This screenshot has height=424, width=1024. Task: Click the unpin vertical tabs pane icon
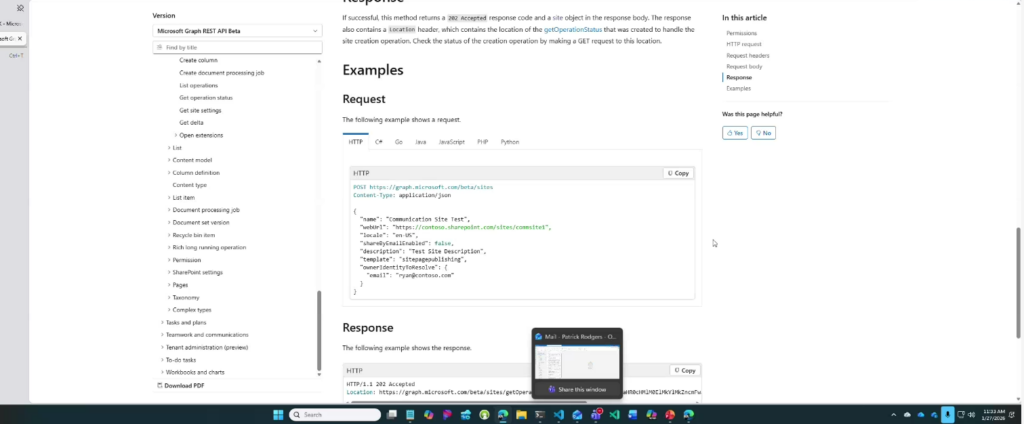click(20, 8)
